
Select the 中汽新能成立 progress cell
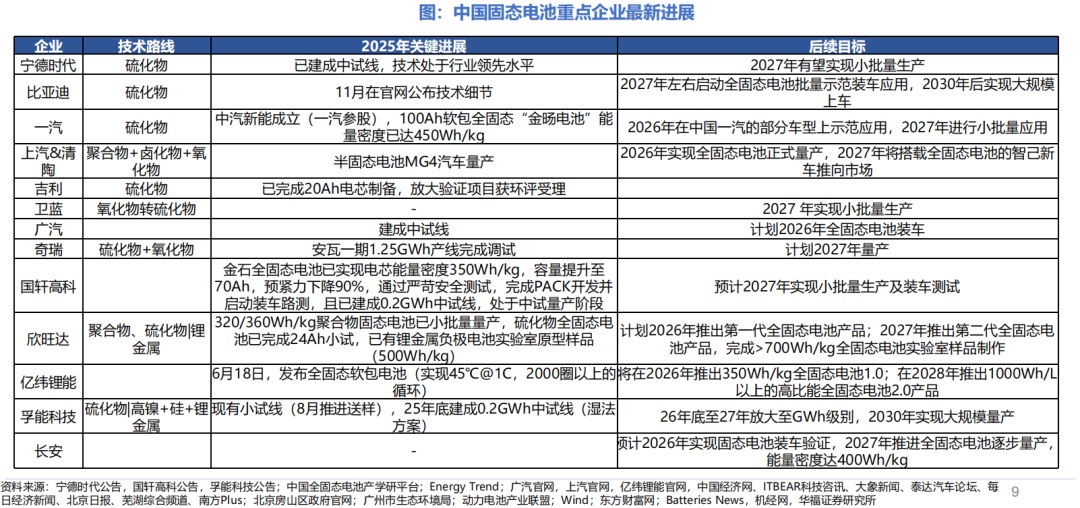click(x=414, y=127)
